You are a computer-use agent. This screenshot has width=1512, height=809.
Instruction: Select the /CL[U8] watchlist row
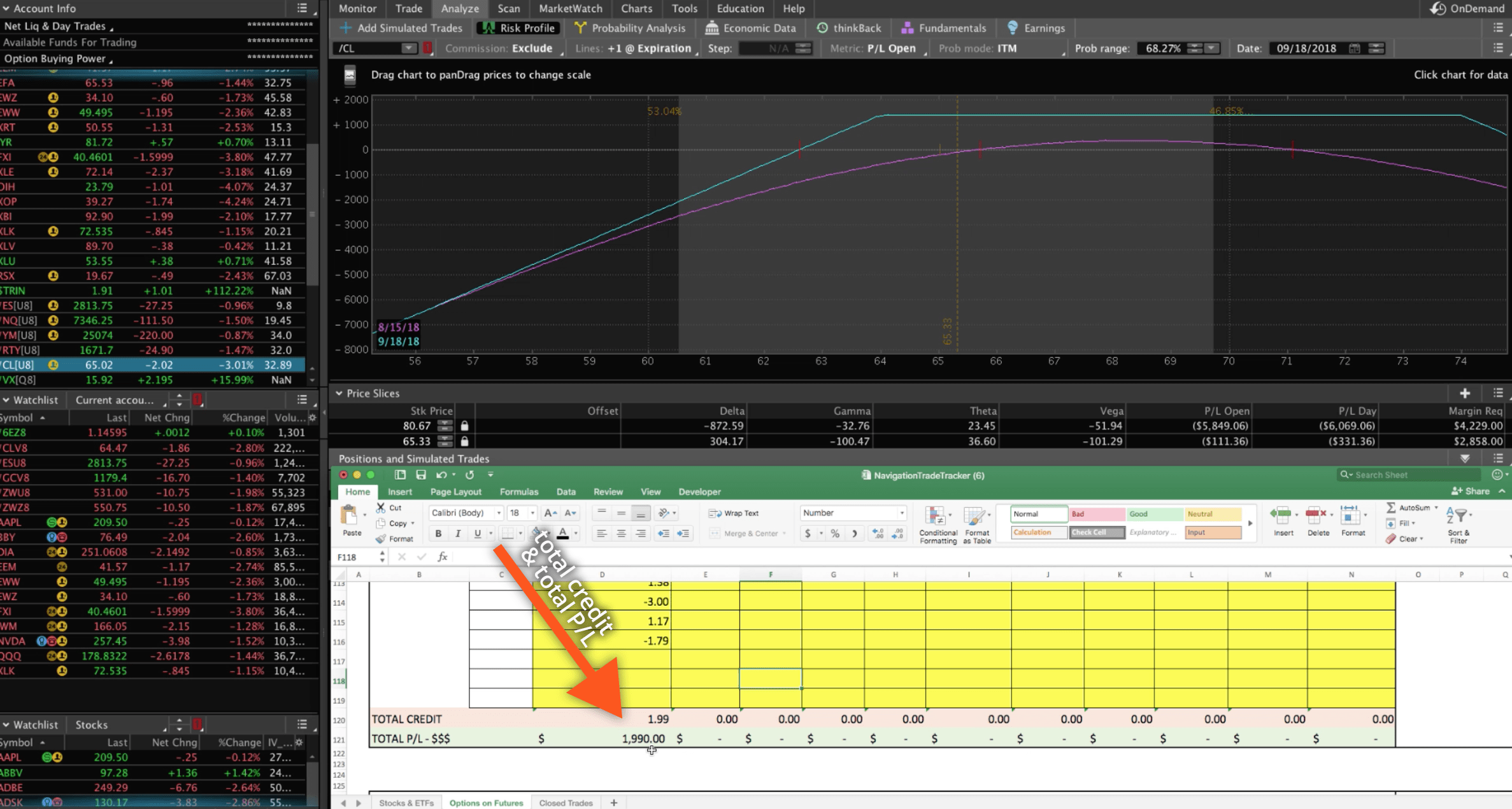(153, 365)
